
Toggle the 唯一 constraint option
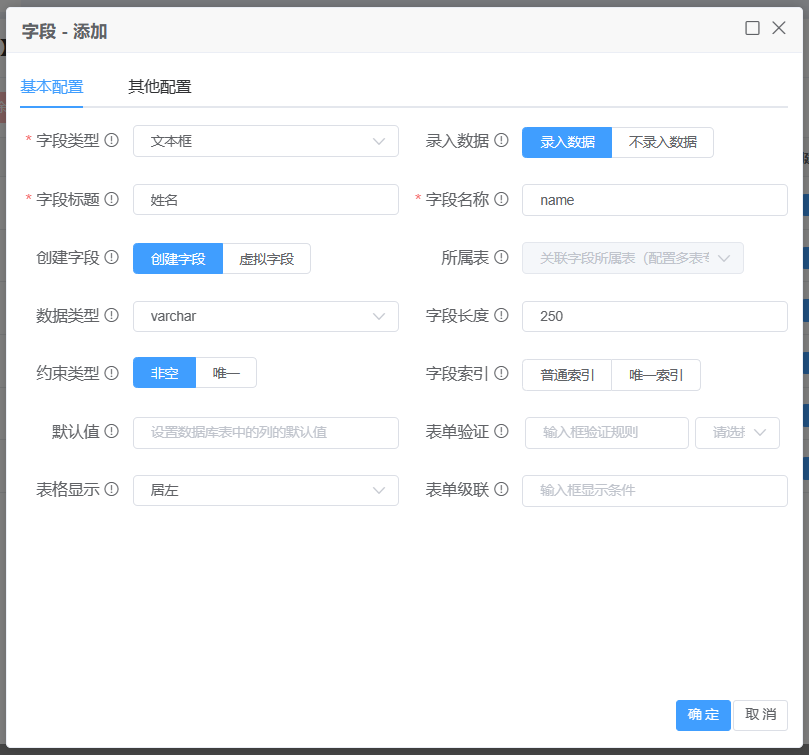click(x=226, y=374)
